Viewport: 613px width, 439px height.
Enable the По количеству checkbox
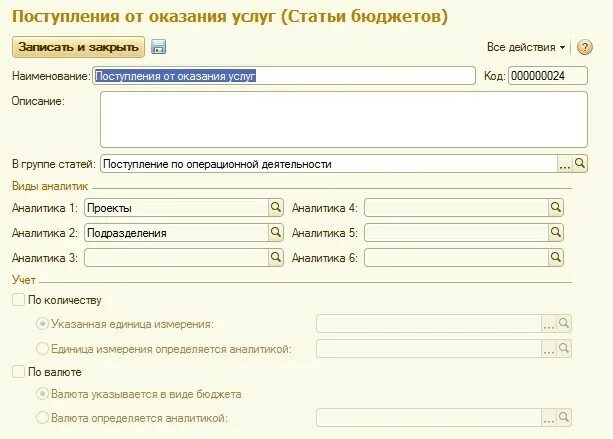pos(17,300)
